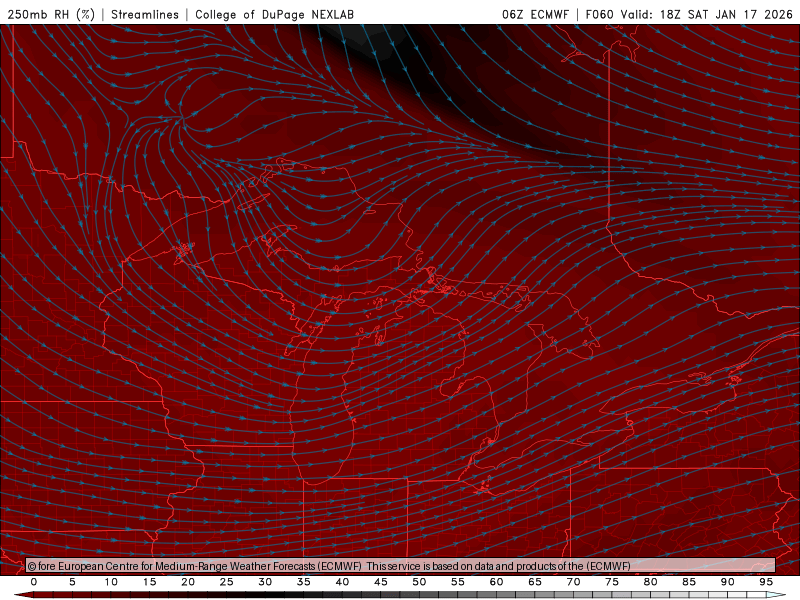Click the 85 value on colorbar scale
This screenshot has height=600, width=800.
(x=689, y=582)
